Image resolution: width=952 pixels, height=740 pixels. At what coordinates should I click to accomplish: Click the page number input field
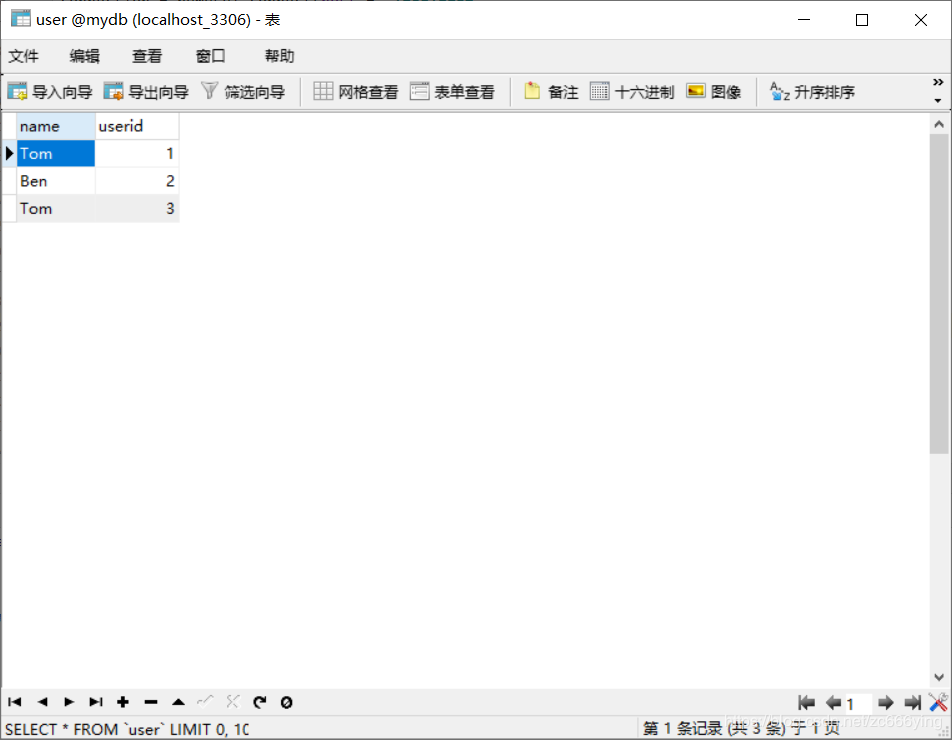pos(858,703)
